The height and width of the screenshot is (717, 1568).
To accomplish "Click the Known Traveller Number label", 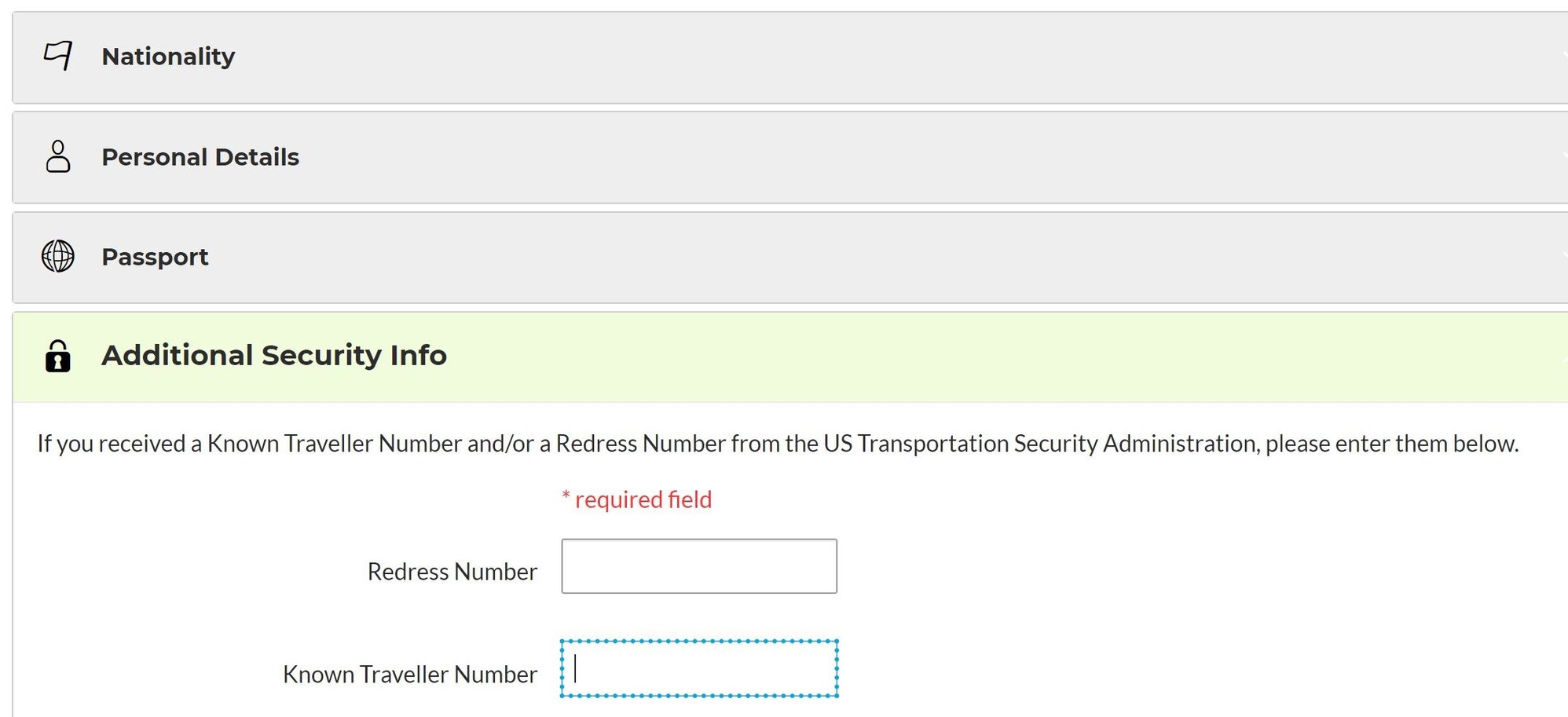I will point(410,675).
